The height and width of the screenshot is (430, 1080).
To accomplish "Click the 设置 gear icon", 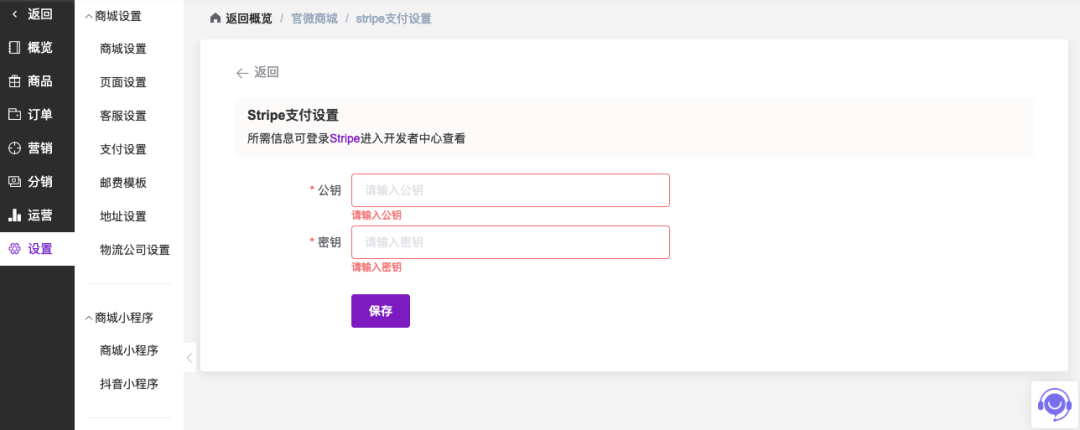I will 14,249.
